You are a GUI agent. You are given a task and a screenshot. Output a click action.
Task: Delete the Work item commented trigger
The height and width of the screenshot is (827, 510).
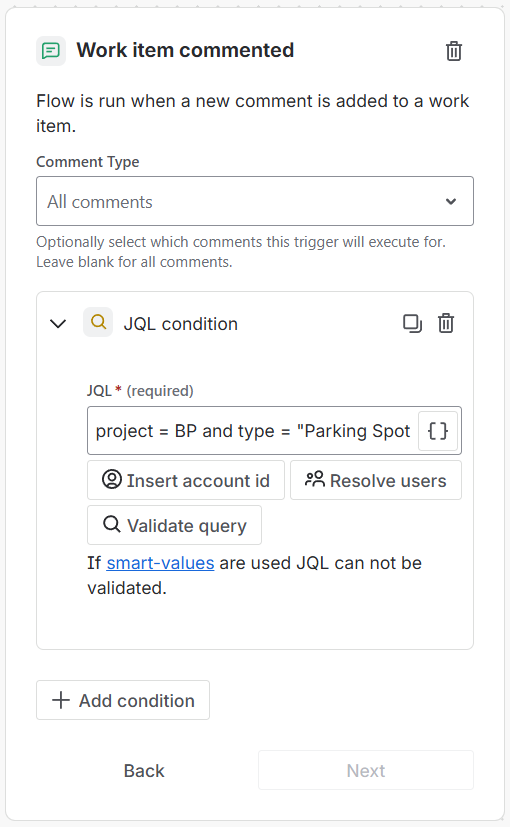(454, 51)
